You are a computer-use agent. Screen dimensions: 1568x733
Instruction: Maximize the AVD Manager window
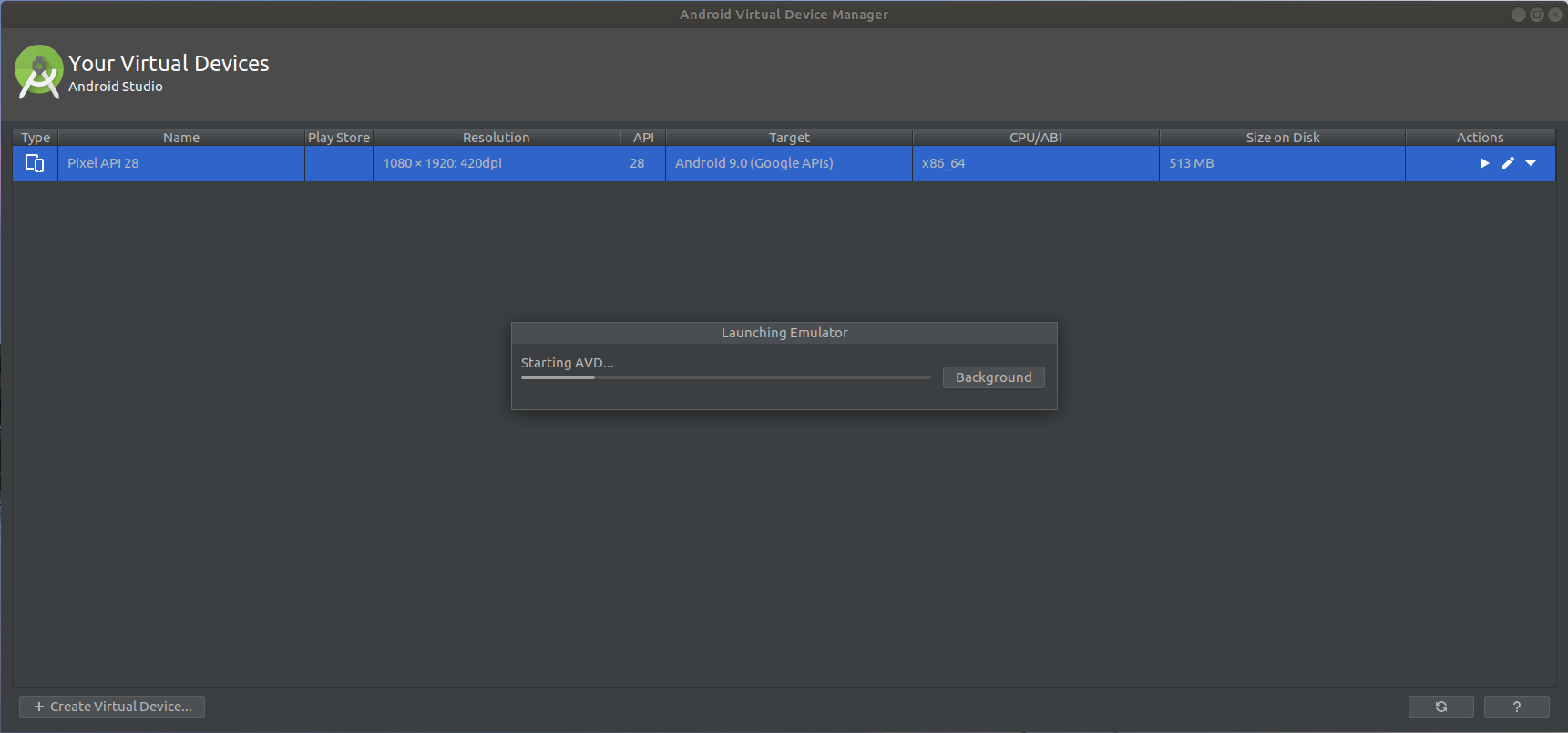click(x=1537, y=15)
